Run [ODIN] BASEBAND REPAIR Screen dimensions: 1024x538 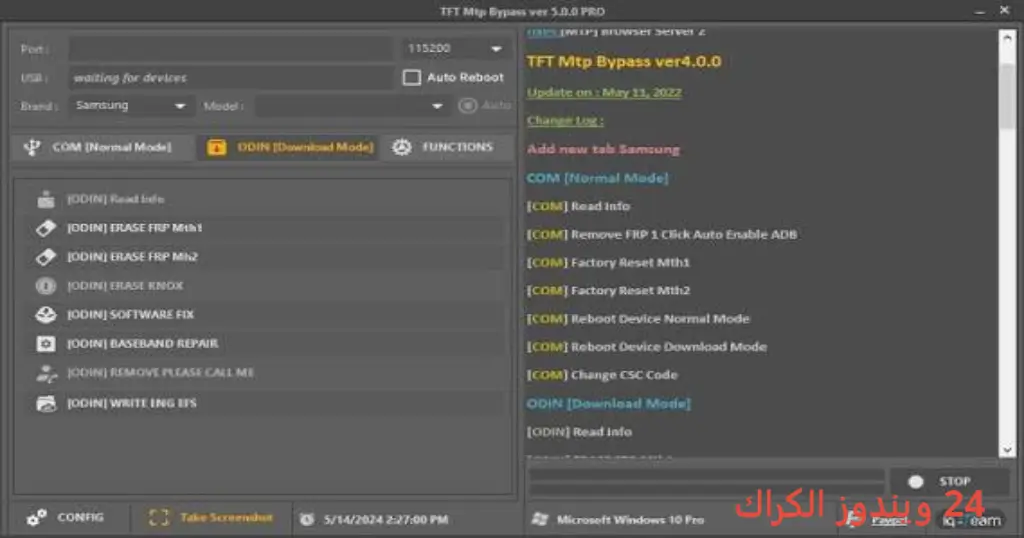pos(264,343)
